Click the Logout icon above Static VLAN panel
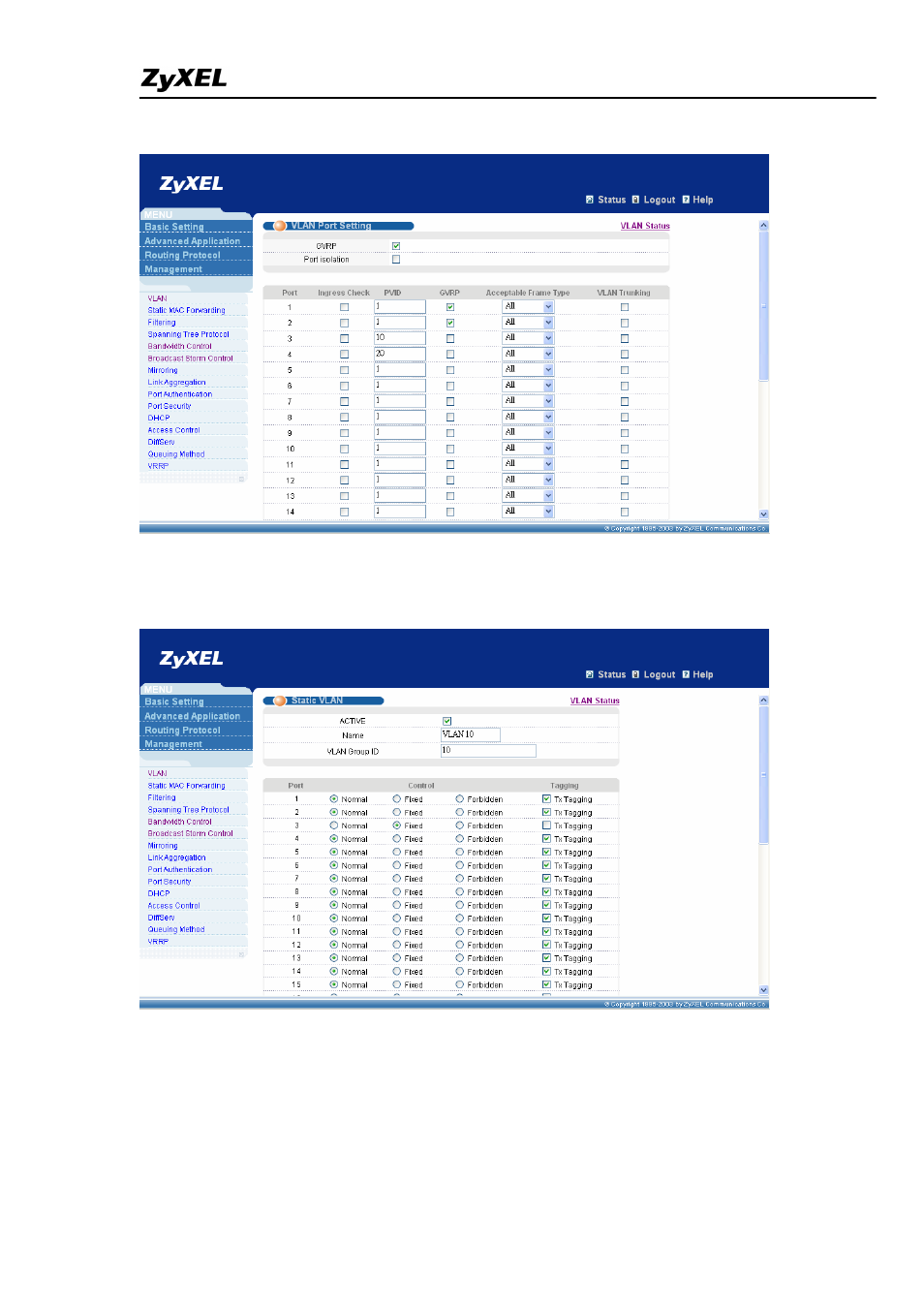924x1308 pixels. pos(635,674)
